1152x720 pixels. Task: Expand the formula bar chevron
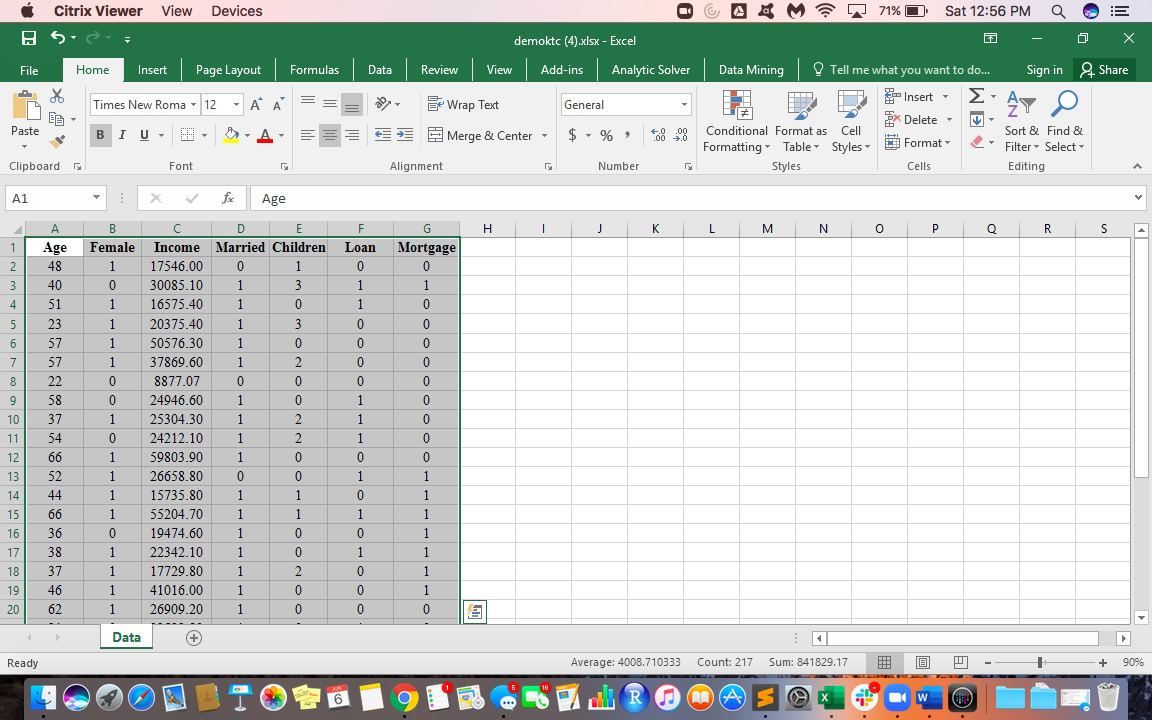click(1138, 198)
